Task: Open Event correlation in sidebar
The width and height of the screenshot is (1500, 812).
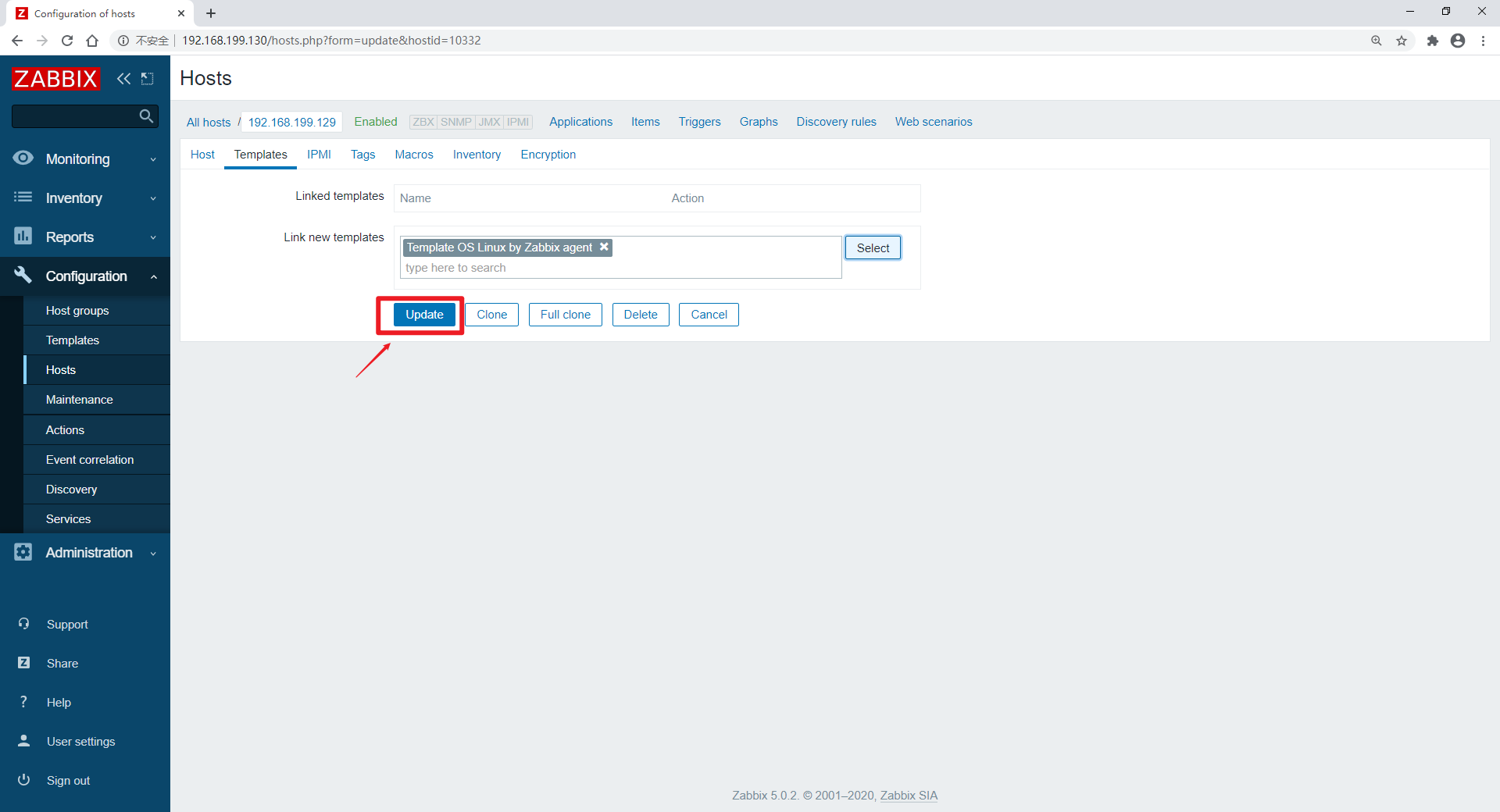Action: point(97,459)
